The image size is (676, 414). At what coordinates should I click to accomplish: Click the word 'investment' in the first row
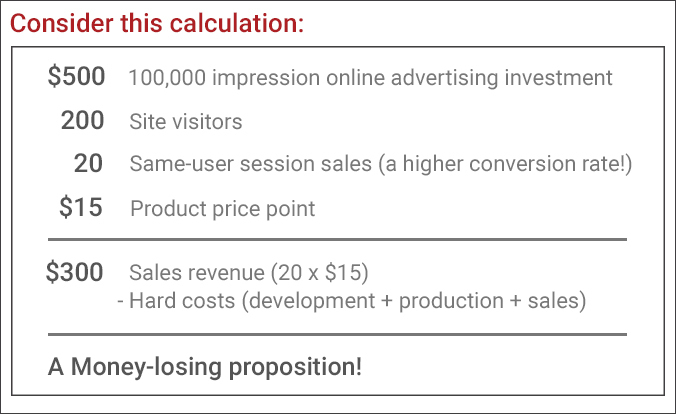coord(558,78)
